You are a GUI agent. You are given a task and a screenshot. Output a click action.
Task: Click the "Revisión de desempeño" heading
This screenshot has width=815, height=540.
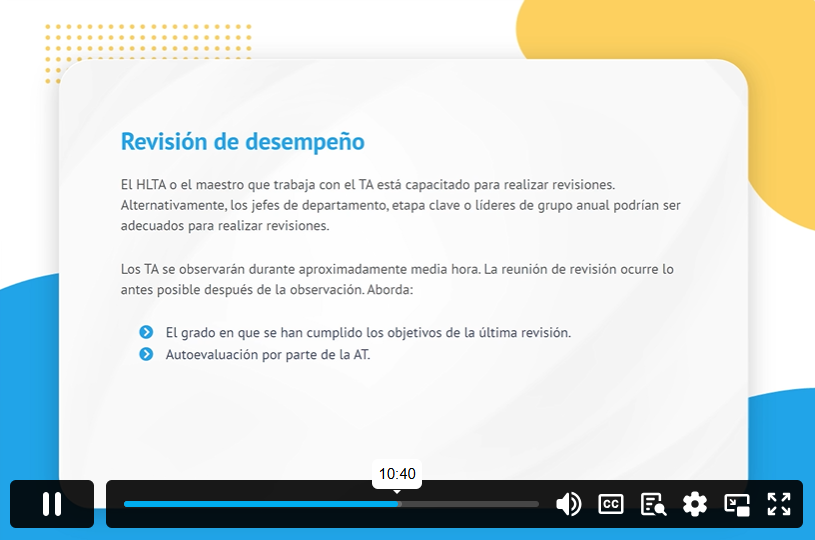(242, 142)
